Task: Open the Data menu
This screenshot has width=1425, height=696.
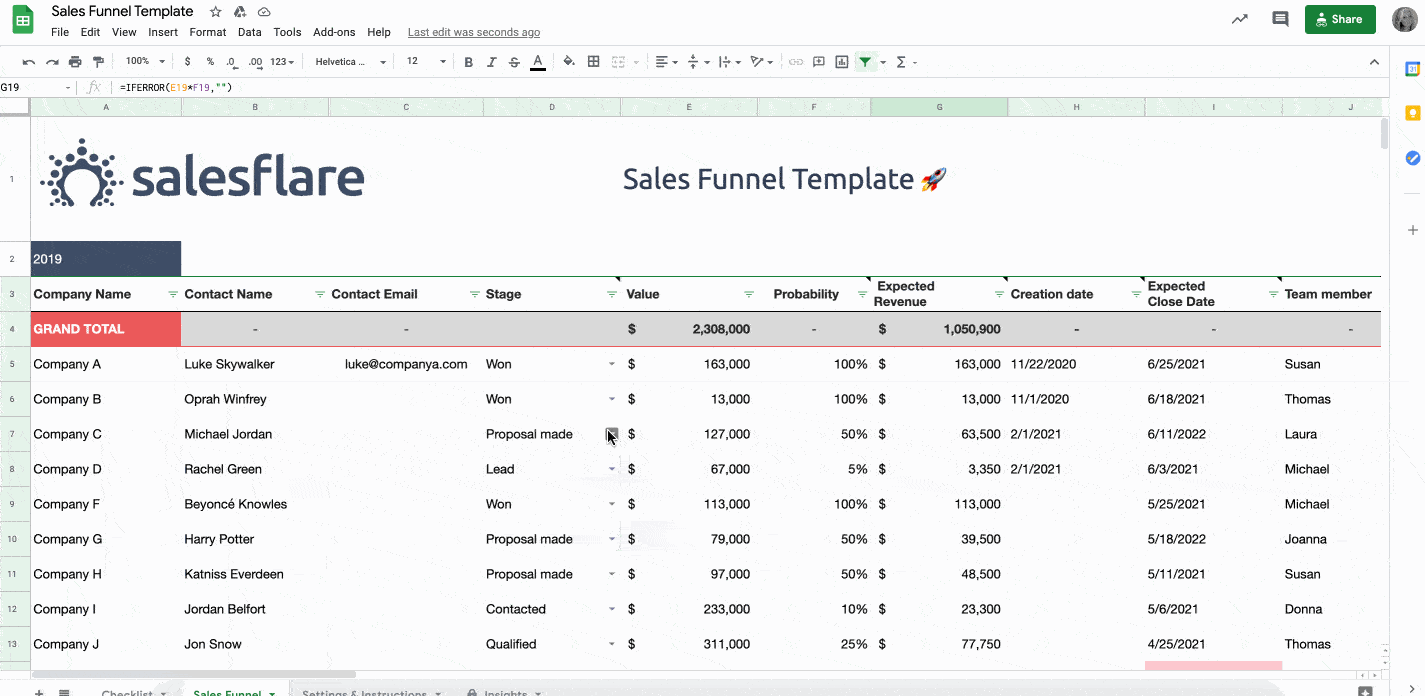Action: [250, 32]
